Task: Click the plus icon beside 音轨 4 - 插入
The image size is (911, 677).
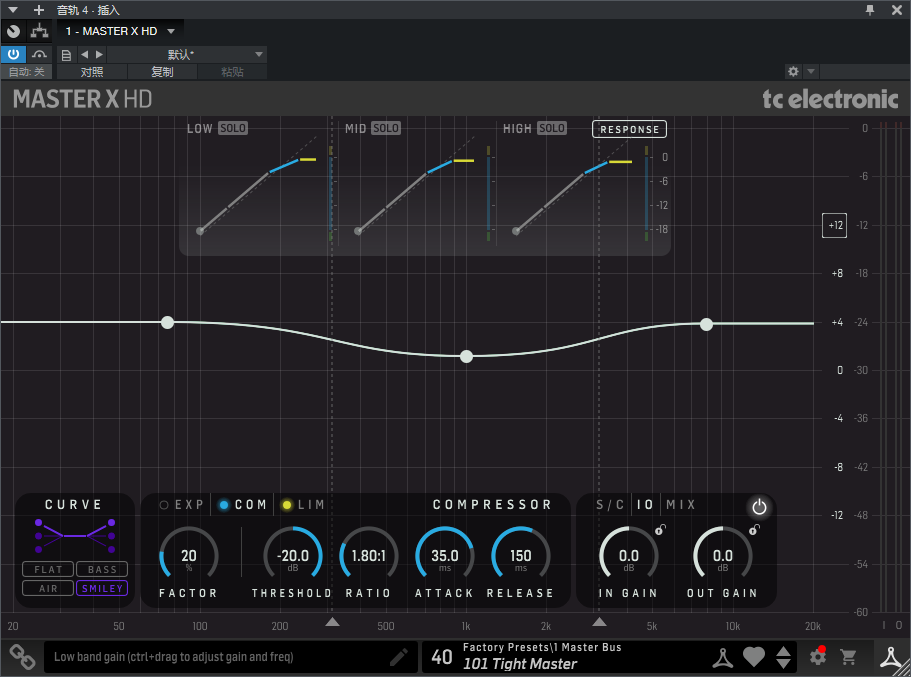Action: (39, 10)
